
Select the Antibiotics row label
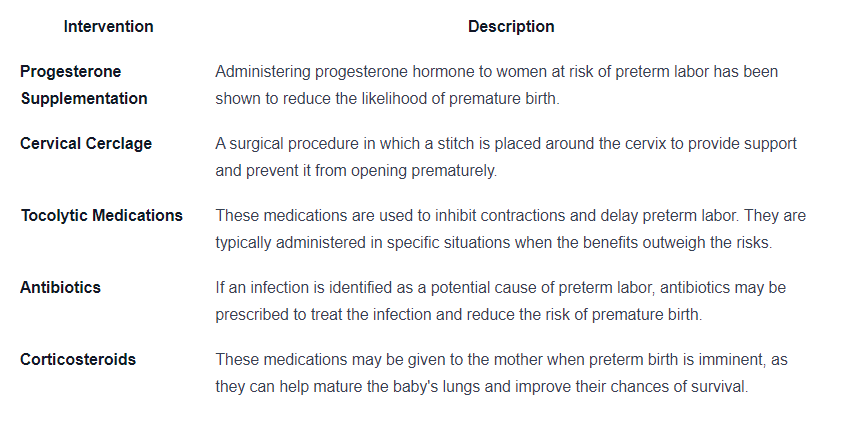[60, 287]
